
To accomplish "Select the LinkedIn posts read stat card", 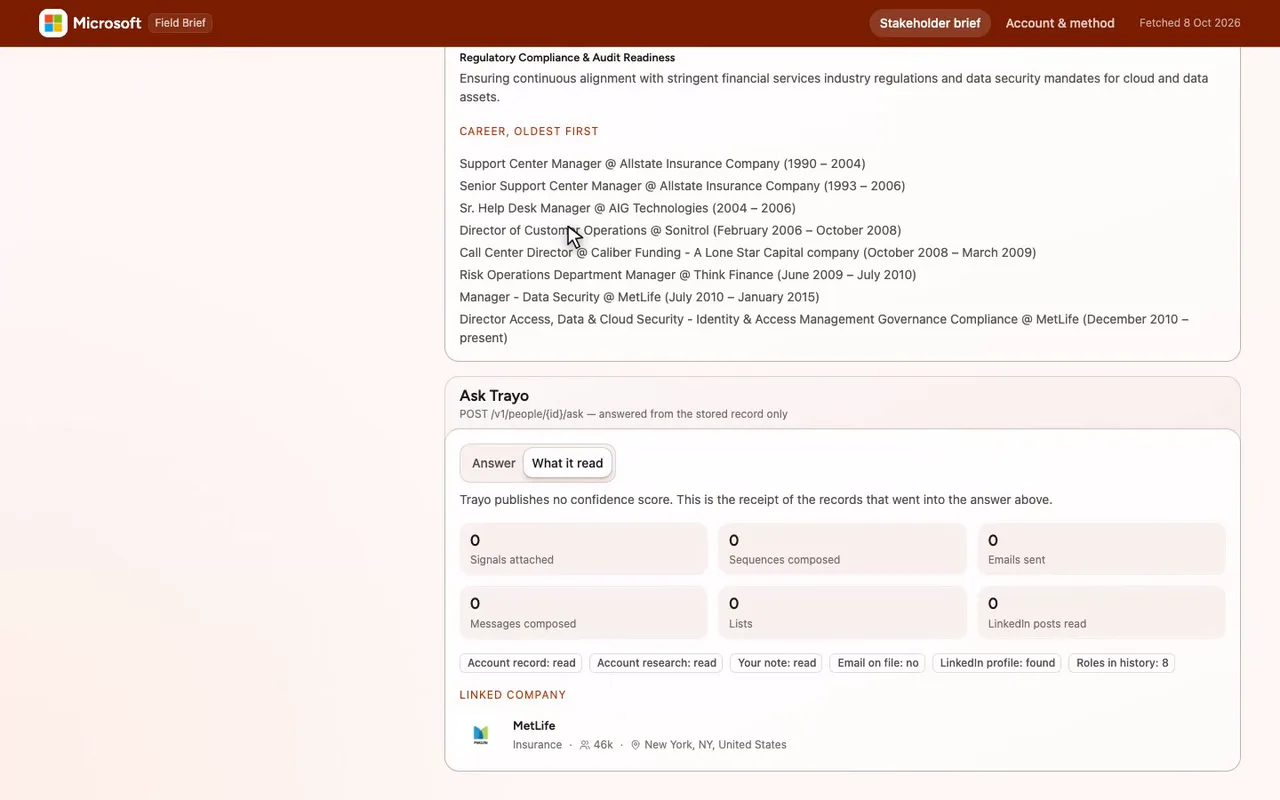I will [1101, 612].
